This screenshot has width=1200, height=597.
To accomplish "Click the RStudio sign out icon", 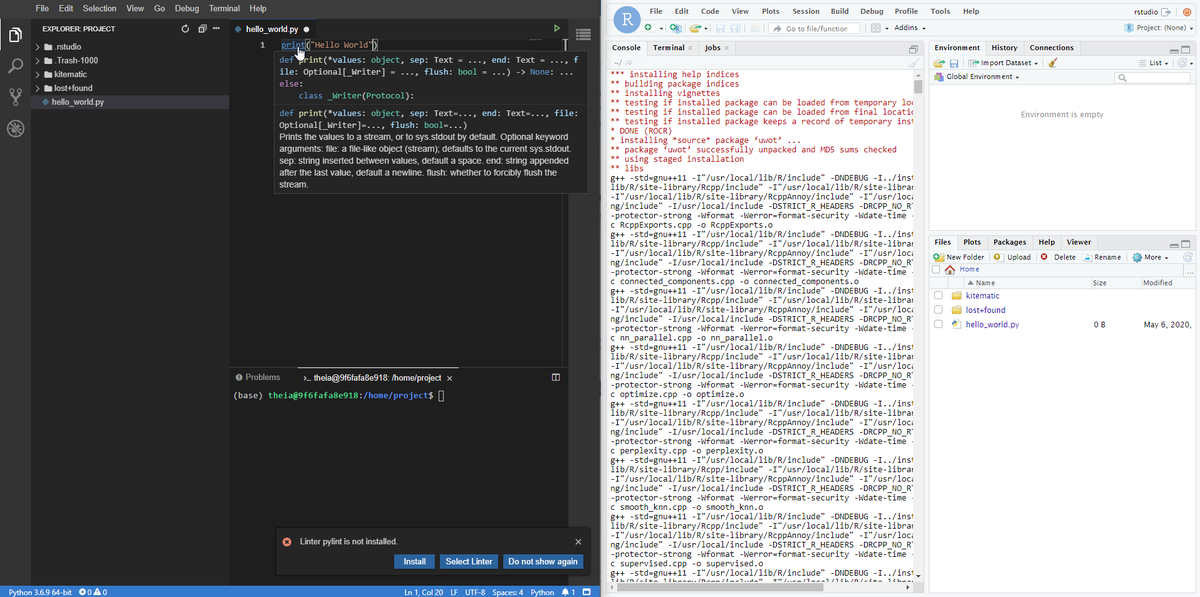I will 1166,11.
